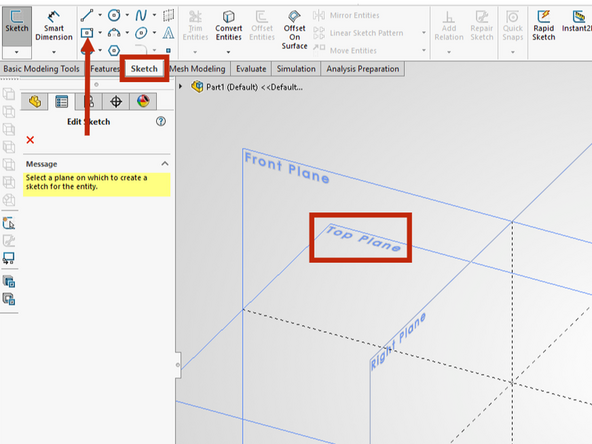Select the Spline sketch tool
Image resolution: width=592 pixels, height=444 pixels.
pyautogui.click(x=141, y=15)
